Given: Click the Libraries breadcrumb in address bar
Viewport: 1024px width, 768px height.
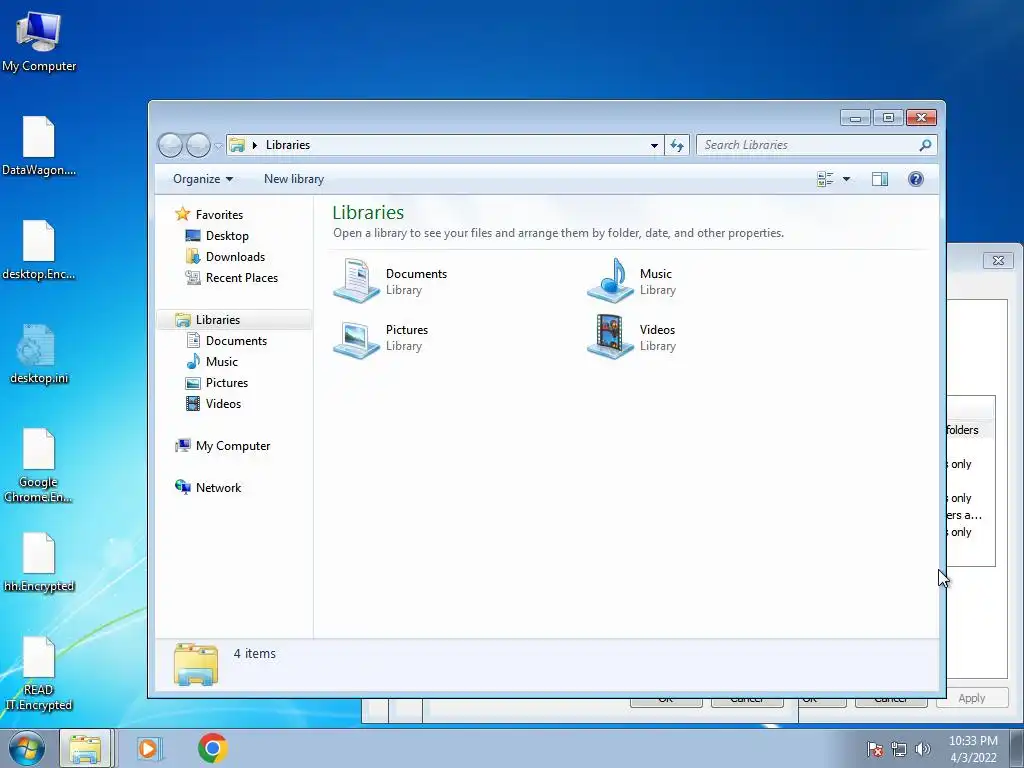Looking at the screenshot, I should point(288,145).
